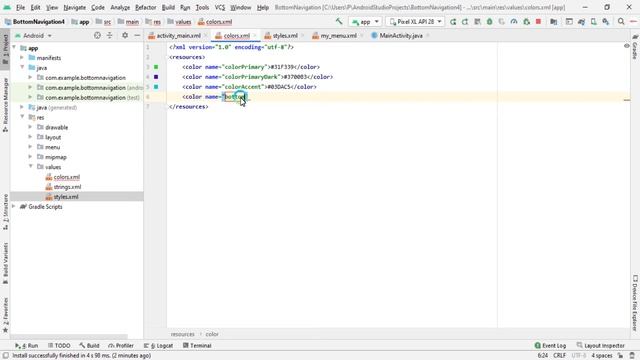Open the TODO tool window
This screenshot has width=640, height=360.
tap(59, 345)
